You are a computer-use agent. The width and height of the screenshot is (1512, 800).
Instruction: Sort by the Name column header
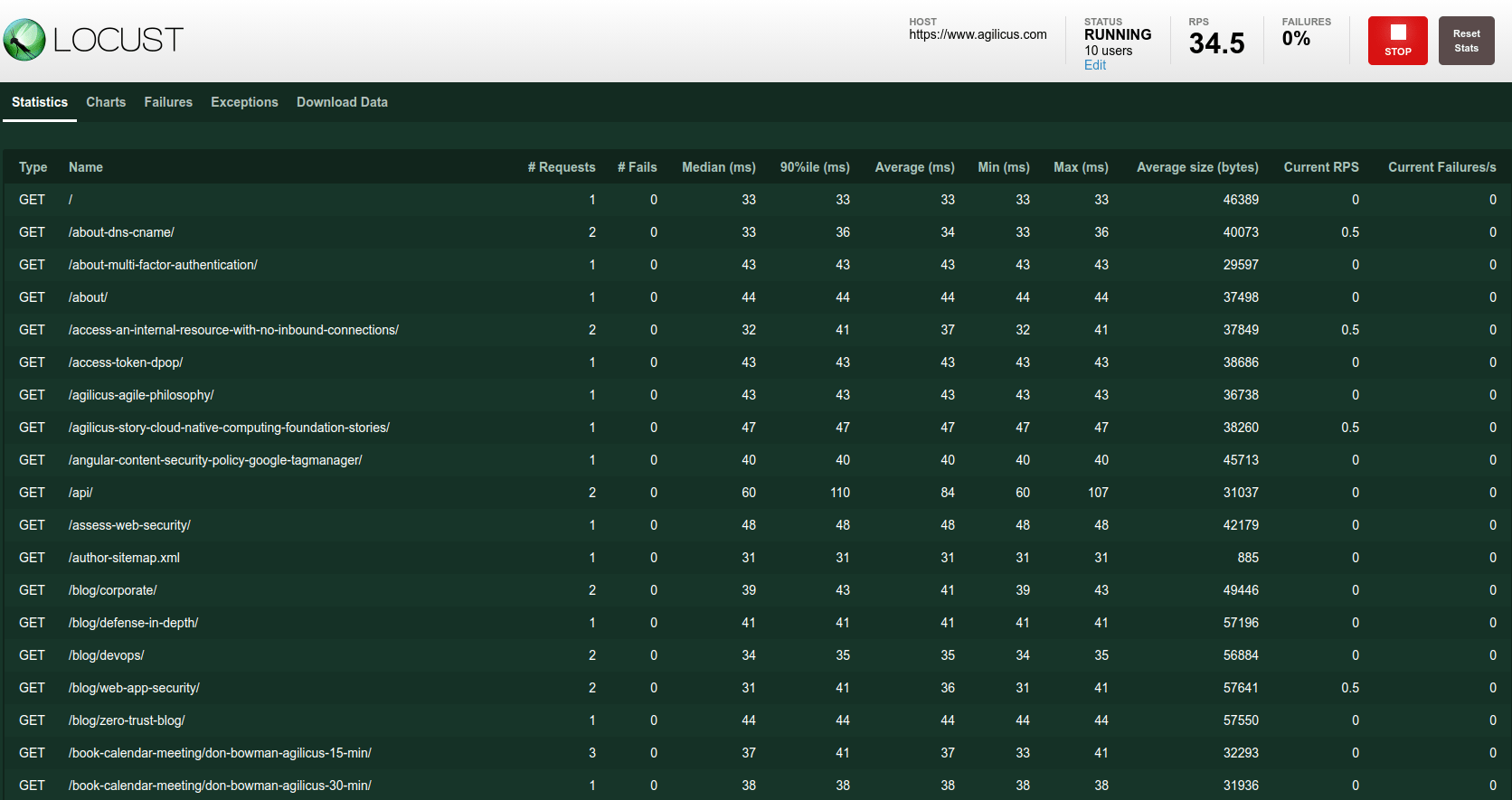tap(86, 167)
